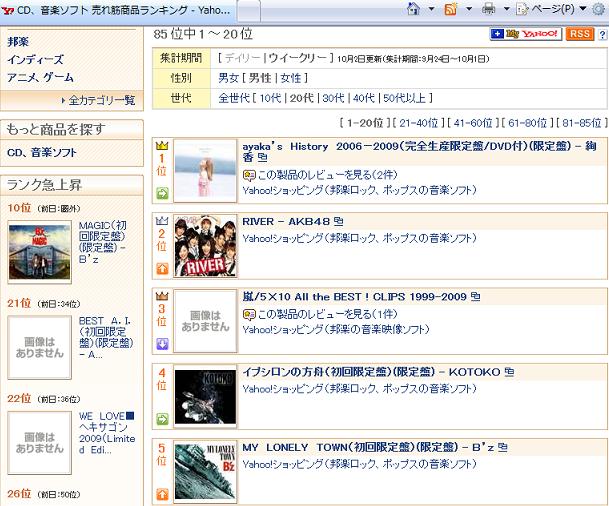Open new-window icon beside 嵐 5×10 title
The height and width of the screenshot is (506, 609).
point(475,296)
